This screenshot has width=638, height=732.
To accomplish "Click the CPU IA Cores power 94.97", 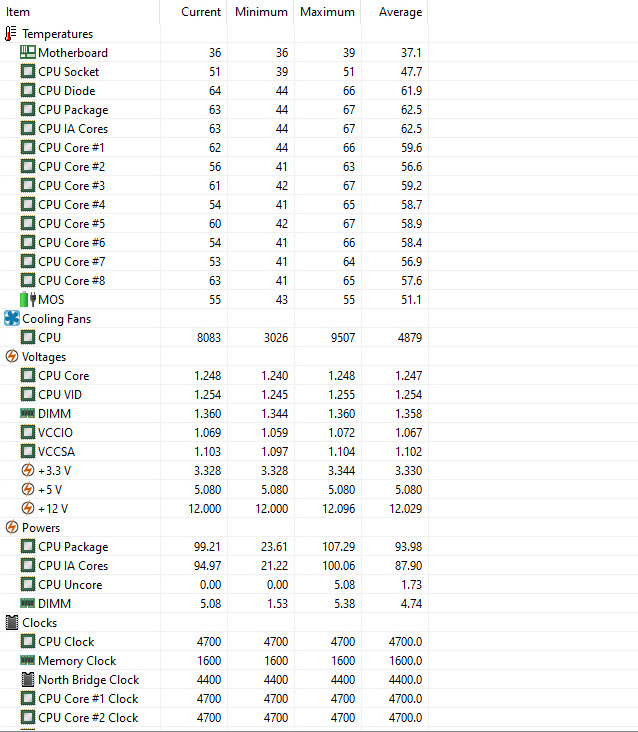I will click(x=207, y=565).
